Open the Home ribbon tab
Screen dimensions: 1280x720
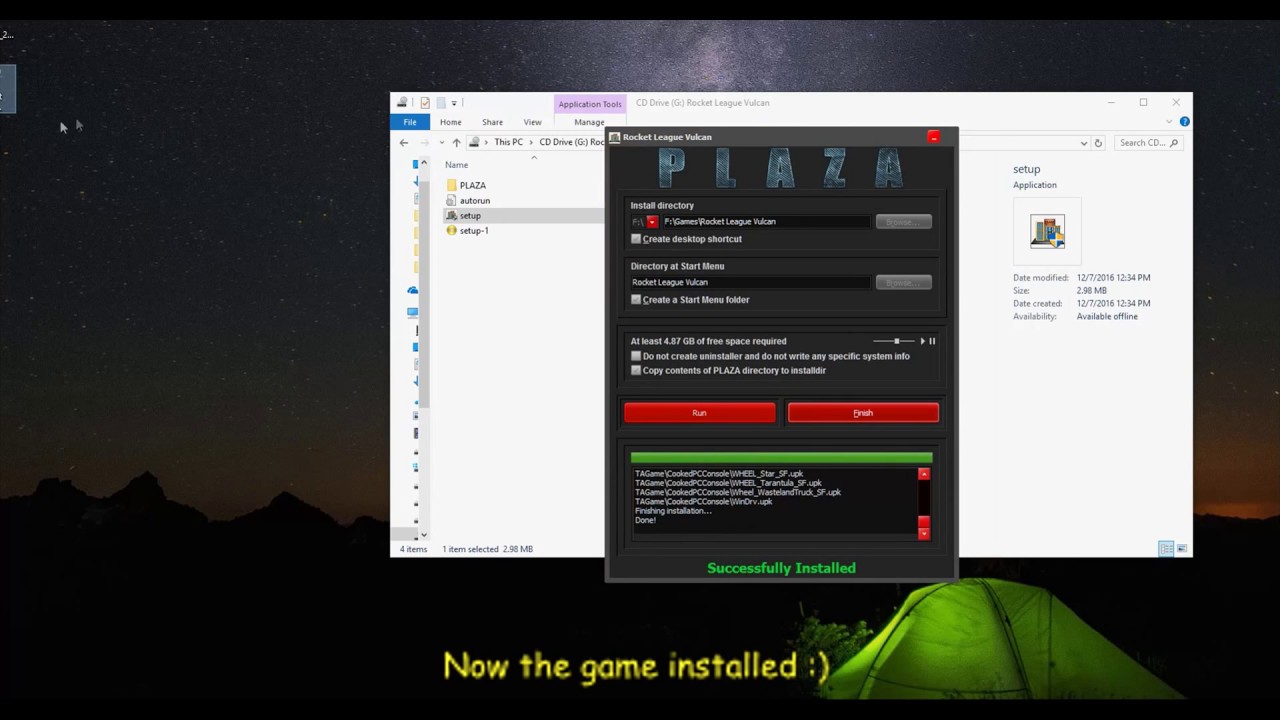450,122
